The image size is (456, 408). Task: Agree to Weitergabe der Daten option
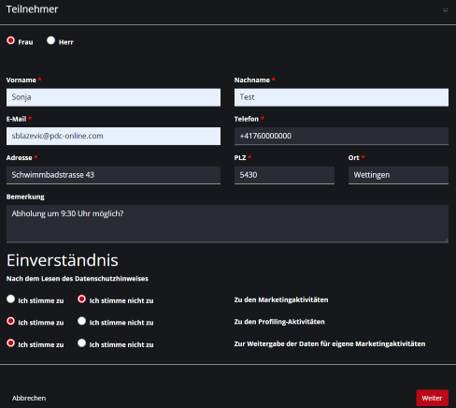[x=11, y=343]
